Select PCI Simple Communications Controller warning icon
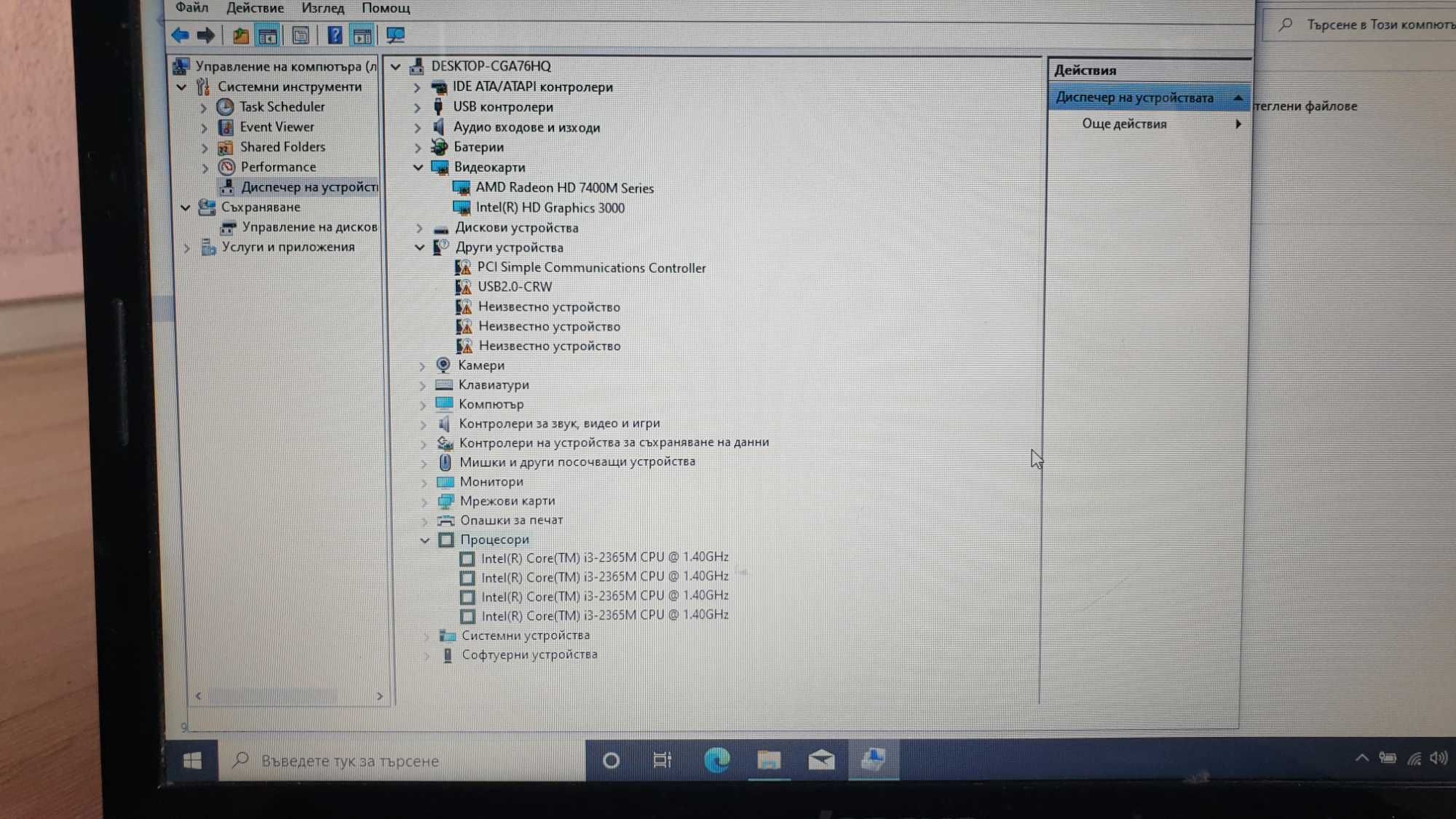 tap(463, 267)
